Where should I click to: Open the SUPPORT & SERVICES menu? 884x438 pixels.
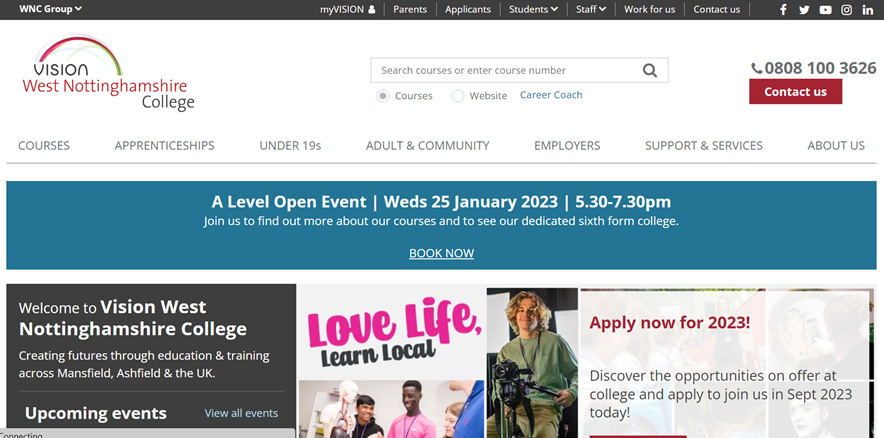[x=704, y=145]
